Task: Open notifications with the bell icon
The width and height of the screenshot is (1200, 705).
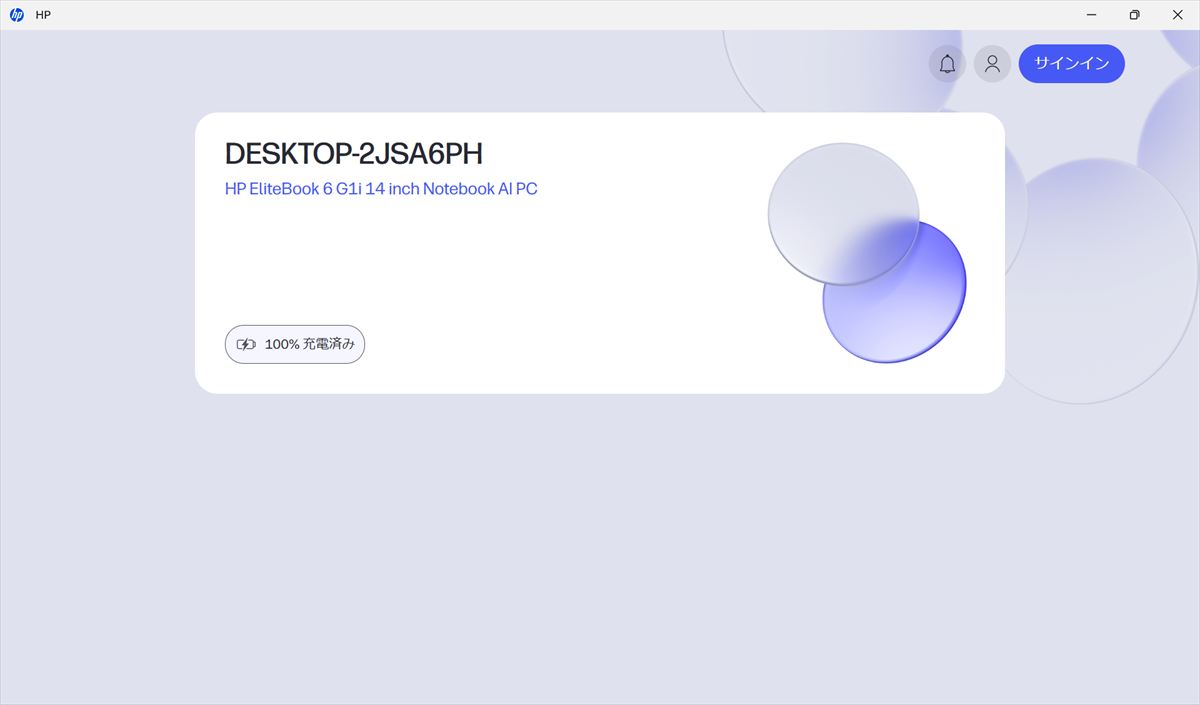Action: coord(947,64)
